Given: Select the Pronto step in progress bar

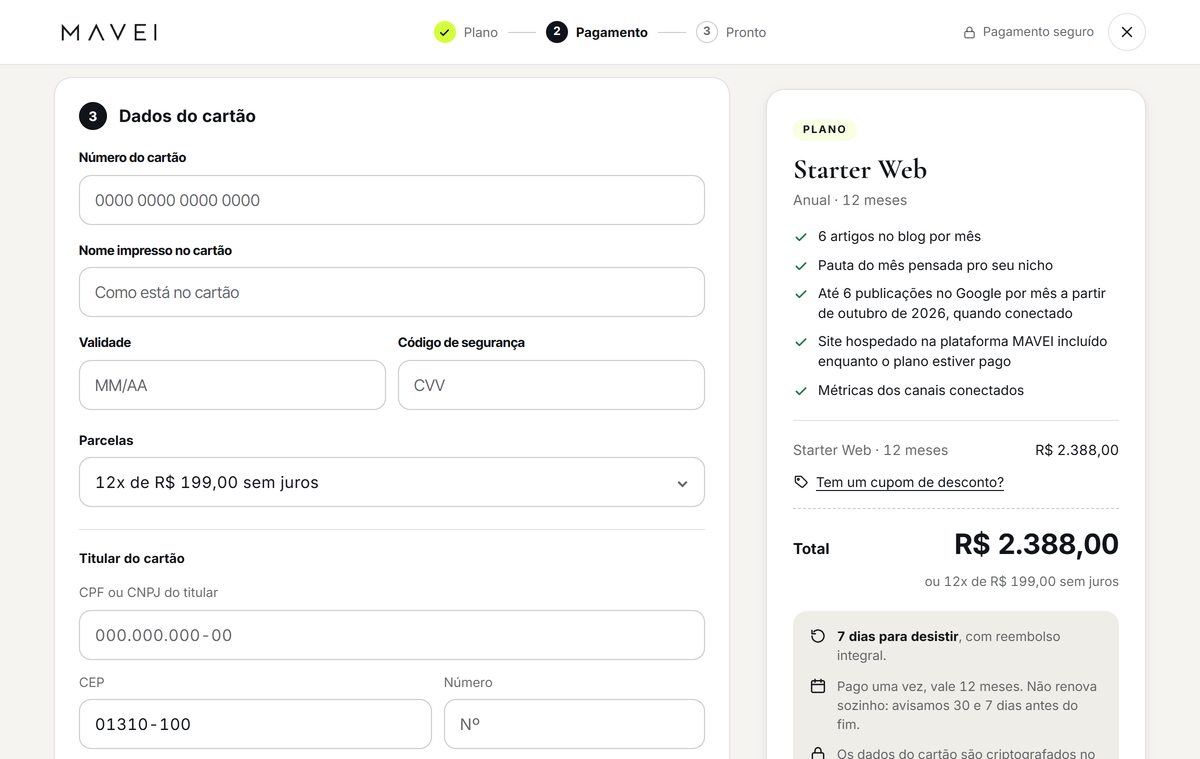Looking at the screenshot, I should 731,32.
